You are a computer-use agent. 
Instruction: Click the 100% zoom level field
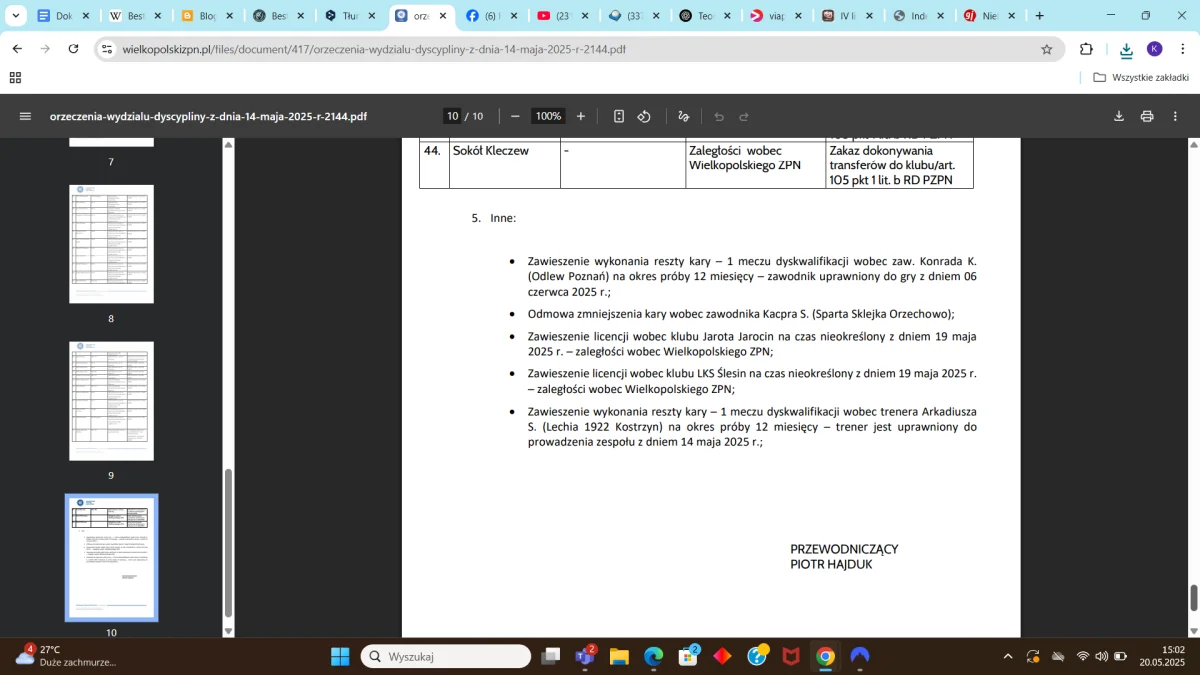(x=548, y=116)
